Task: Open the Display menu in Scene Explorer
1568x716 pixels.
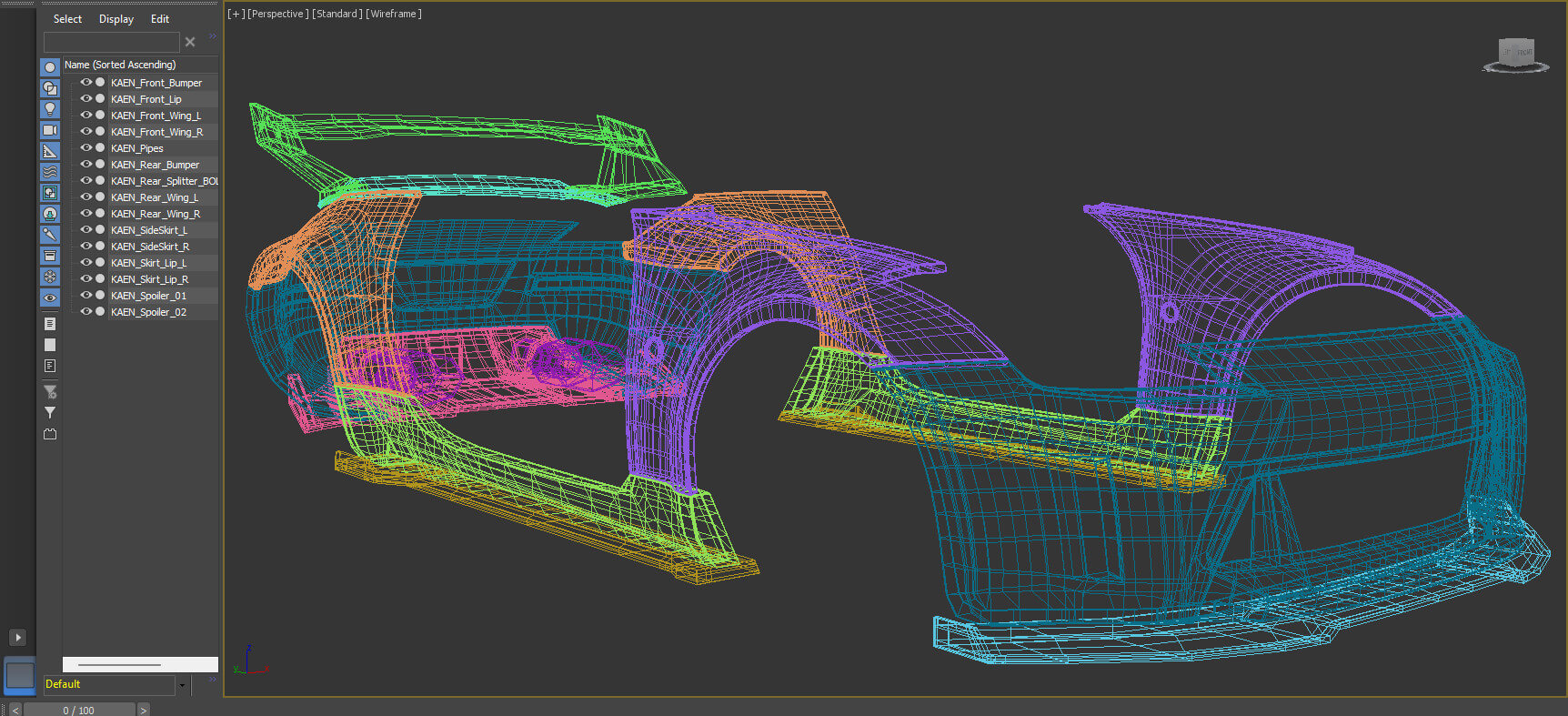Action: [x=116, y=19]
